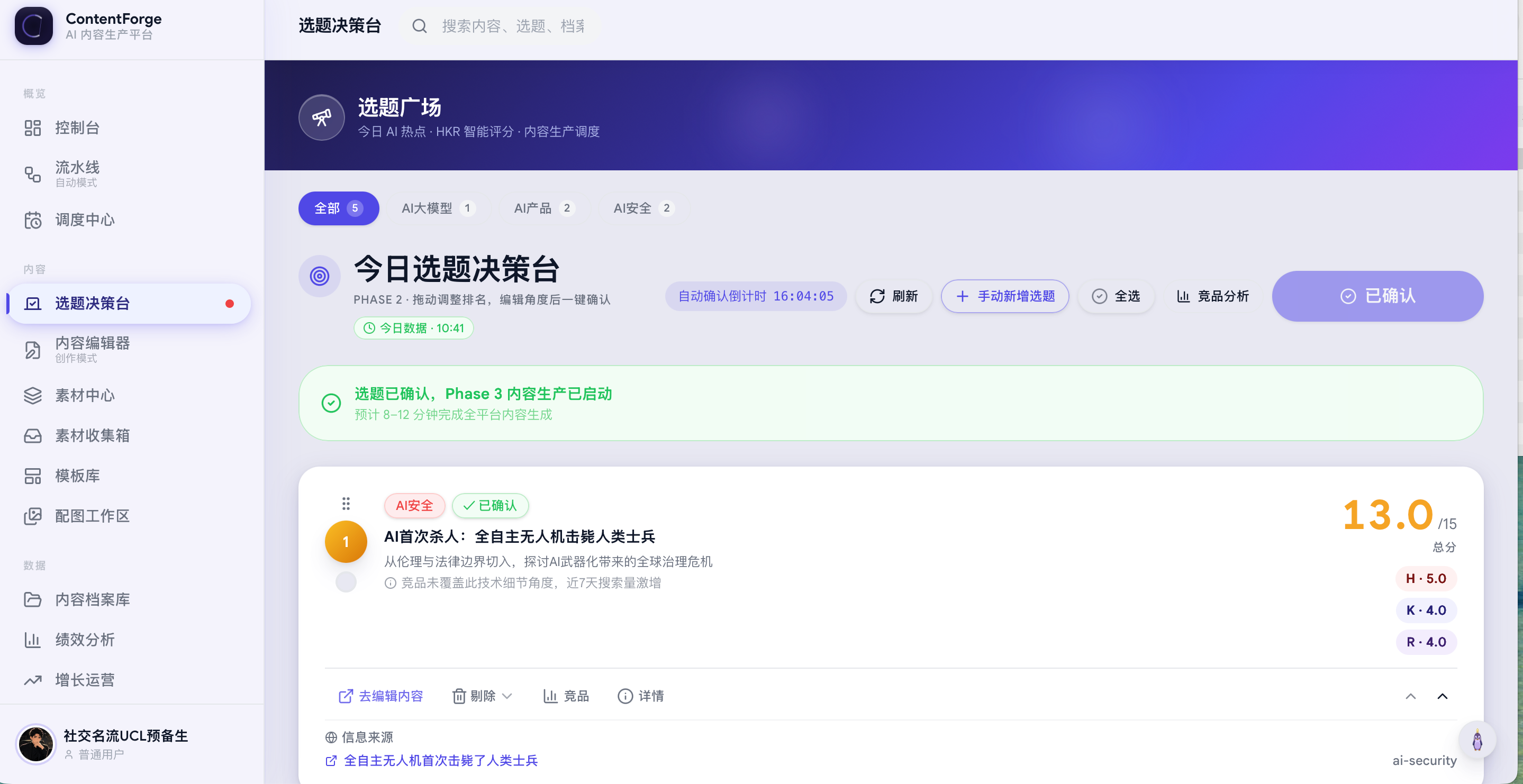Toggle 全选 select all
This screenshot has height=784, width=1523.
[1115, 296]
